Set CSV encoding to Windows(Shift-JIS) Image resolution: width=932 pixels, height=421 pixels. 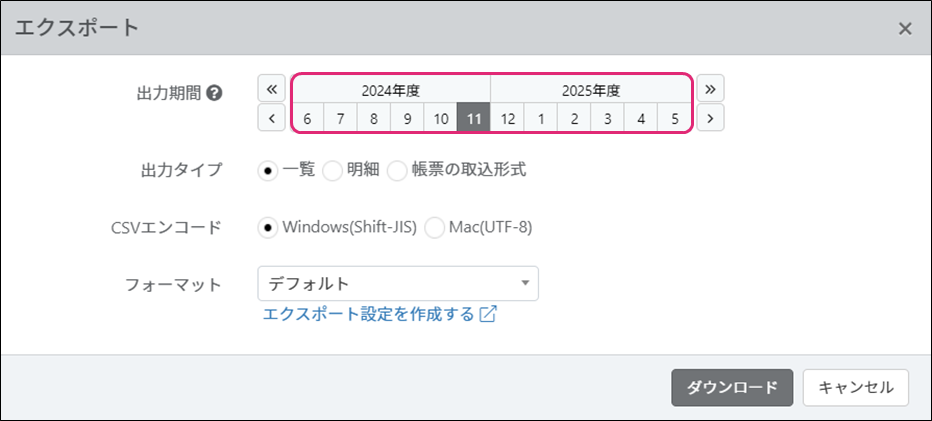click(268, 227)
